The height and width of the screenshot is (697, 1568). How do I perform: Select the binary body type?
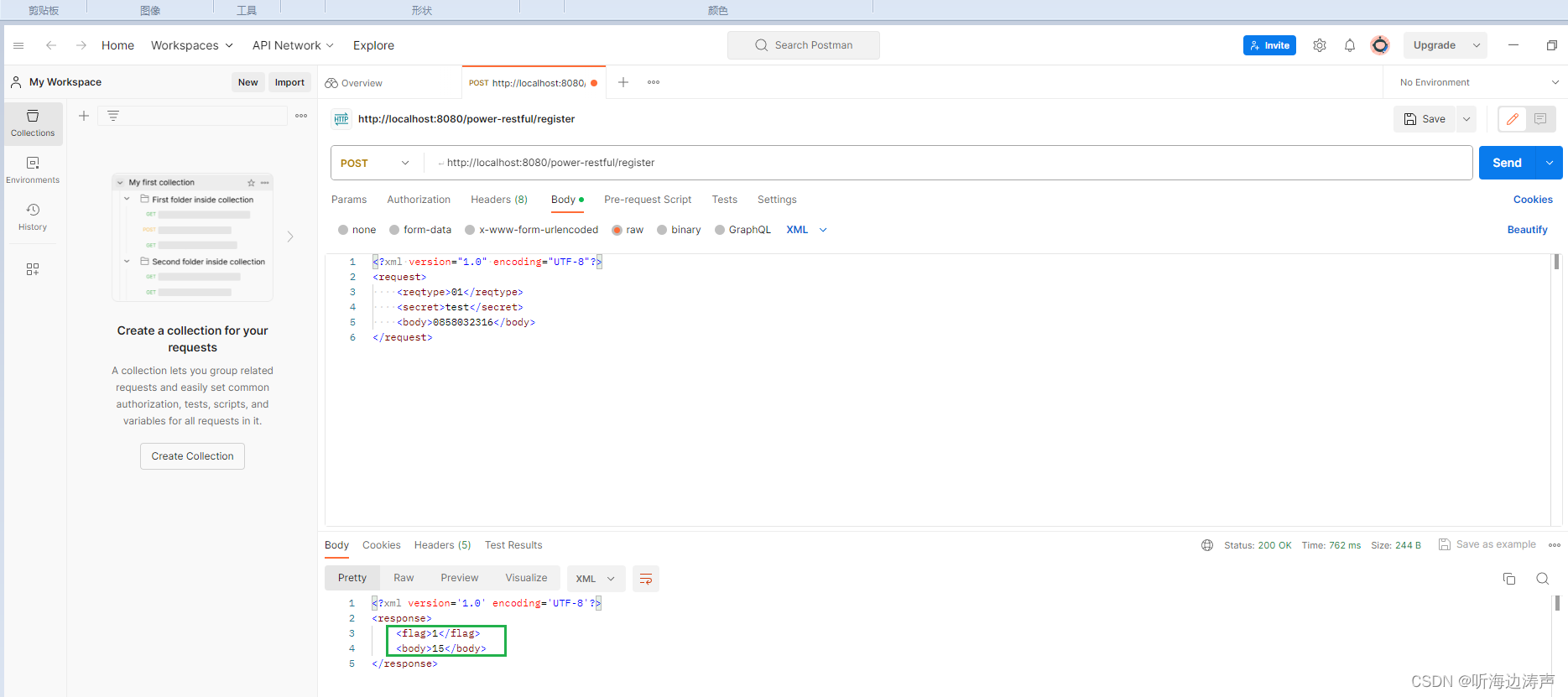tap(662, 230)
